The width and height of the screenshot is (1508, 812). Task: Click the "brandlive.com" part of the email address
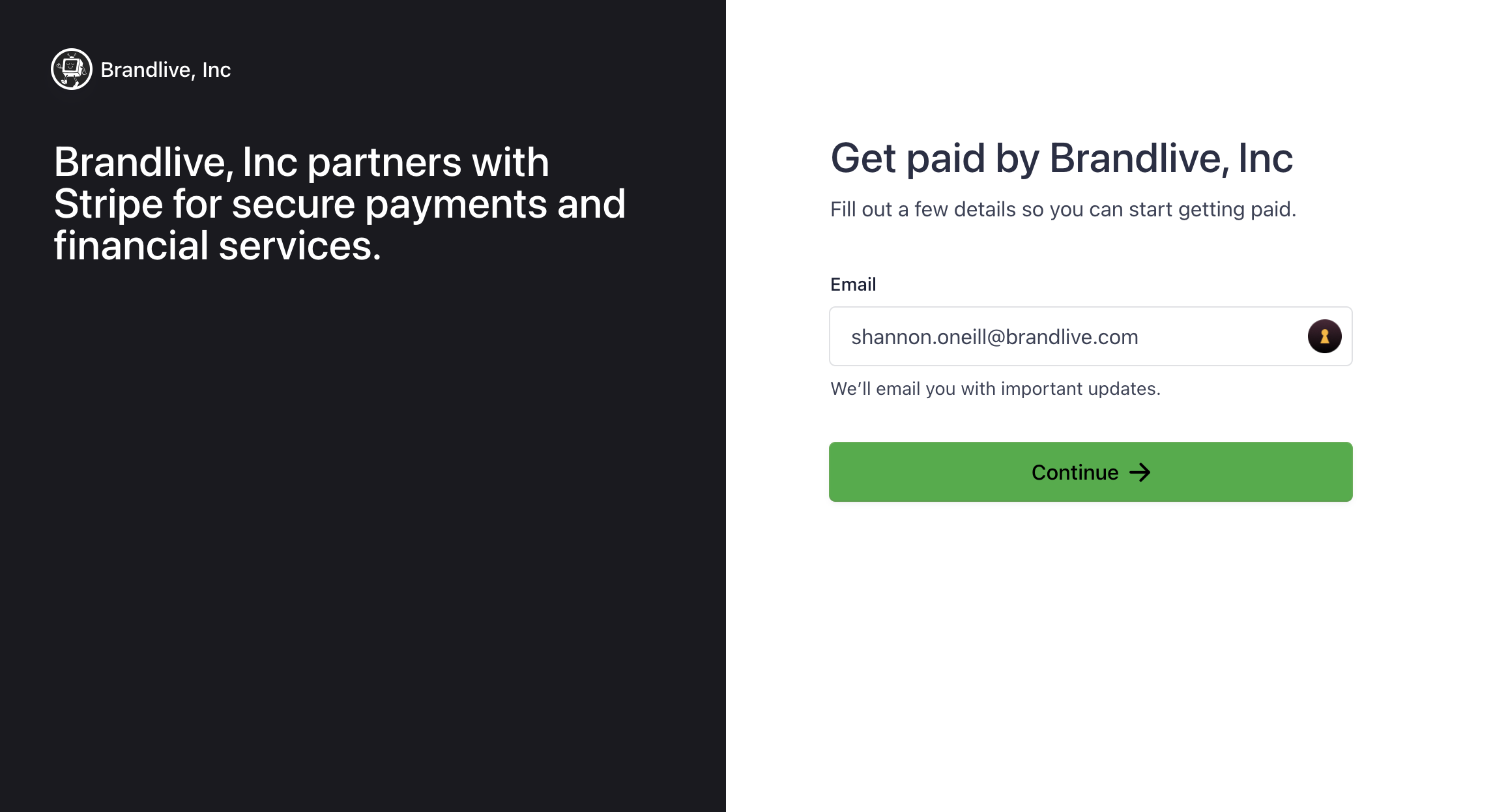coord(1072,337)
